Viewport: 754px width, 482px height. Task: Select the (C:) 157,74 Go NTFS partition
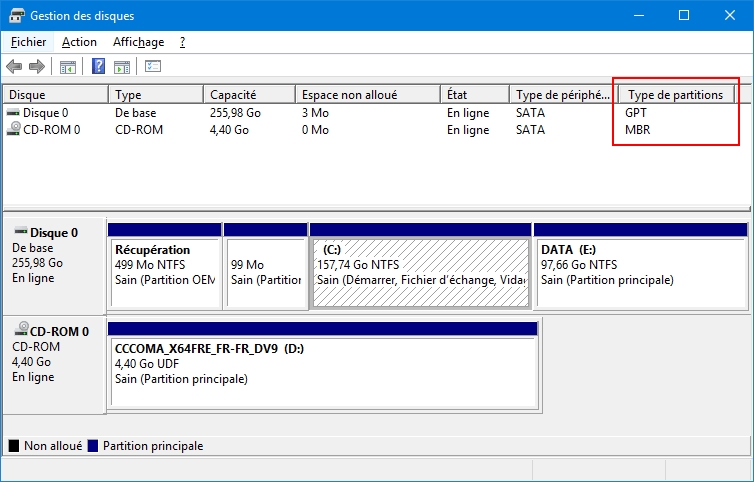[420, 265]
